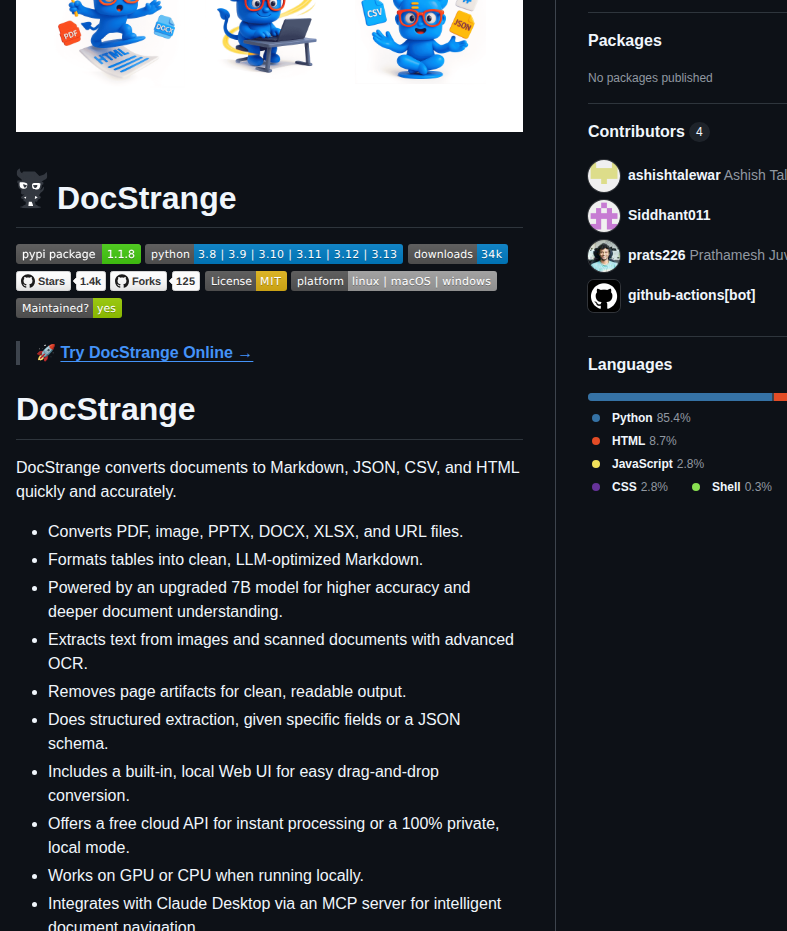Select HTML 8.7% language entry

634,441
